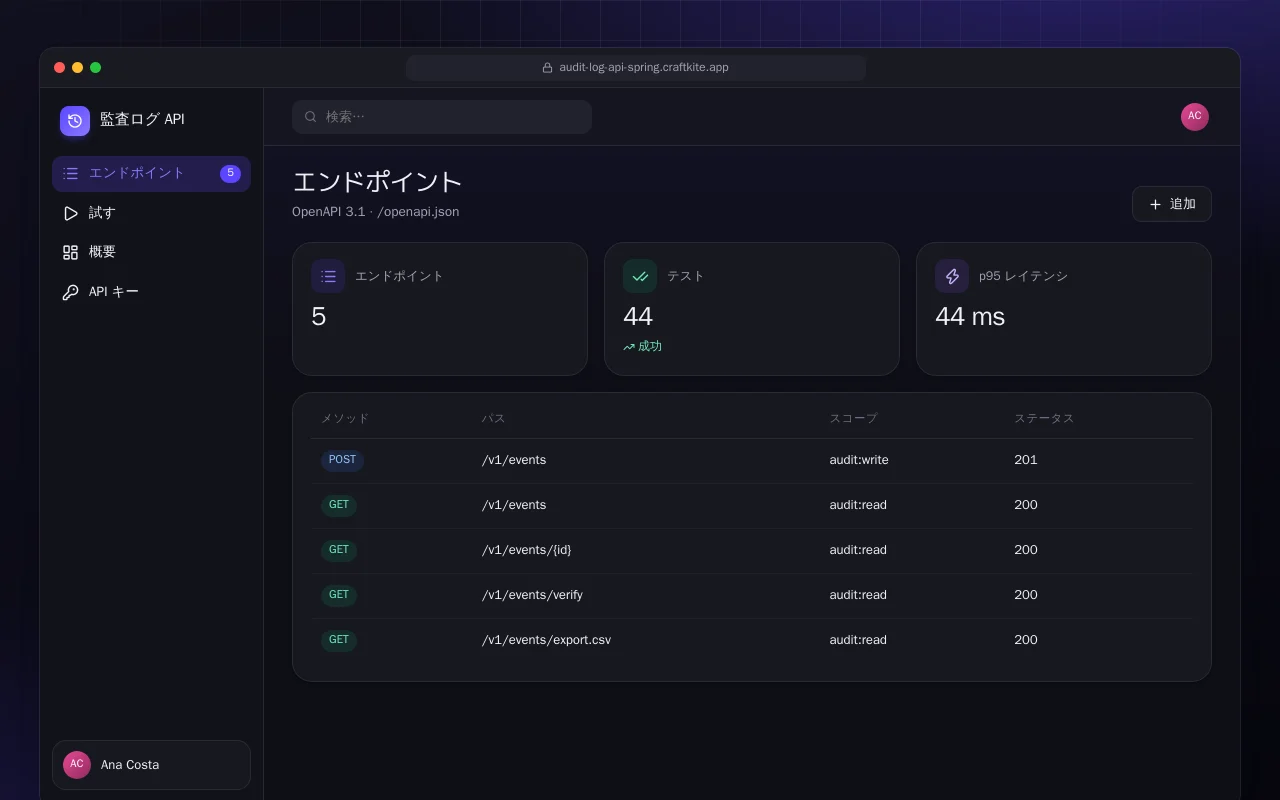Viewport: 1280px width, 800px height.
Task: Open the 試す sidebar page
Action: pos(151,213)
